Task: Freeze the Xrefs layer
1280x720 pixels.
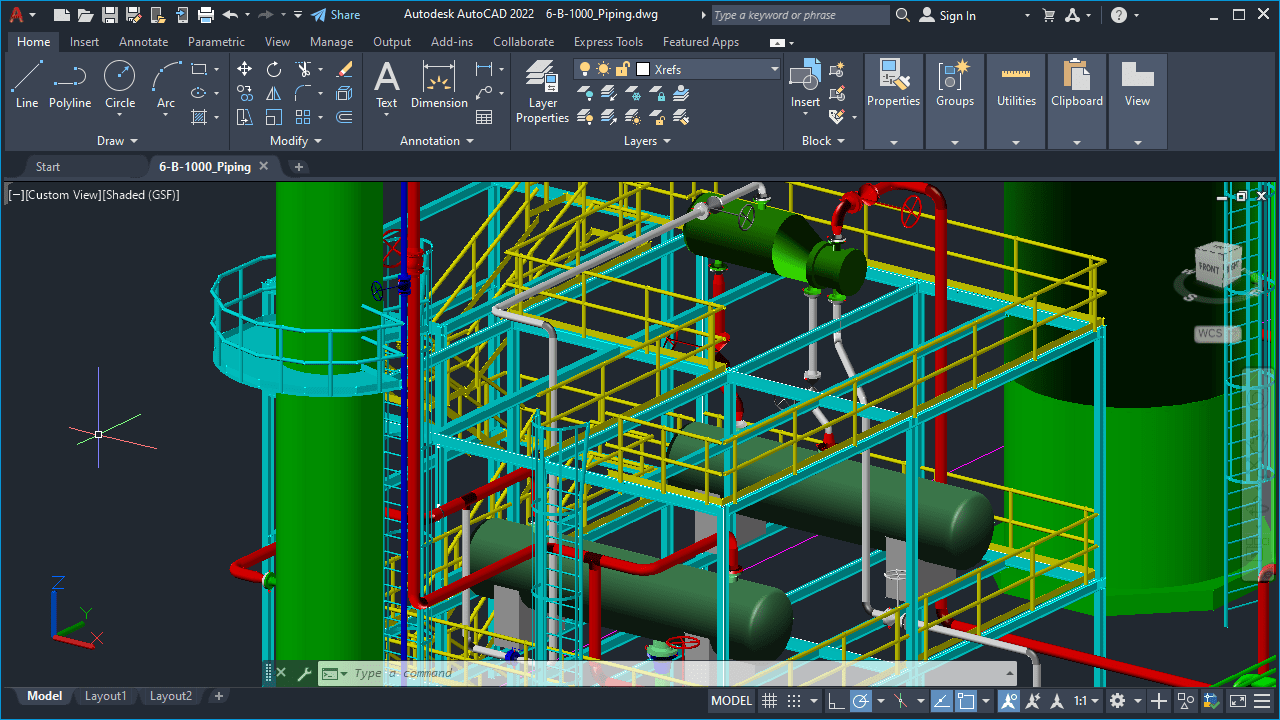Action: click(602, 70)
